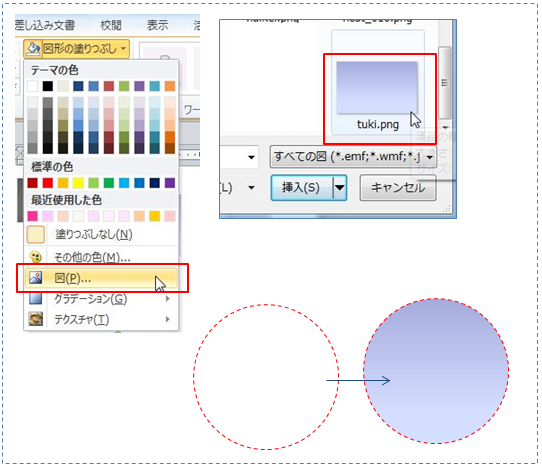Select the gradient-filled circle shape
The width and height of the screenshot is (542, 469).
(436, 371)
